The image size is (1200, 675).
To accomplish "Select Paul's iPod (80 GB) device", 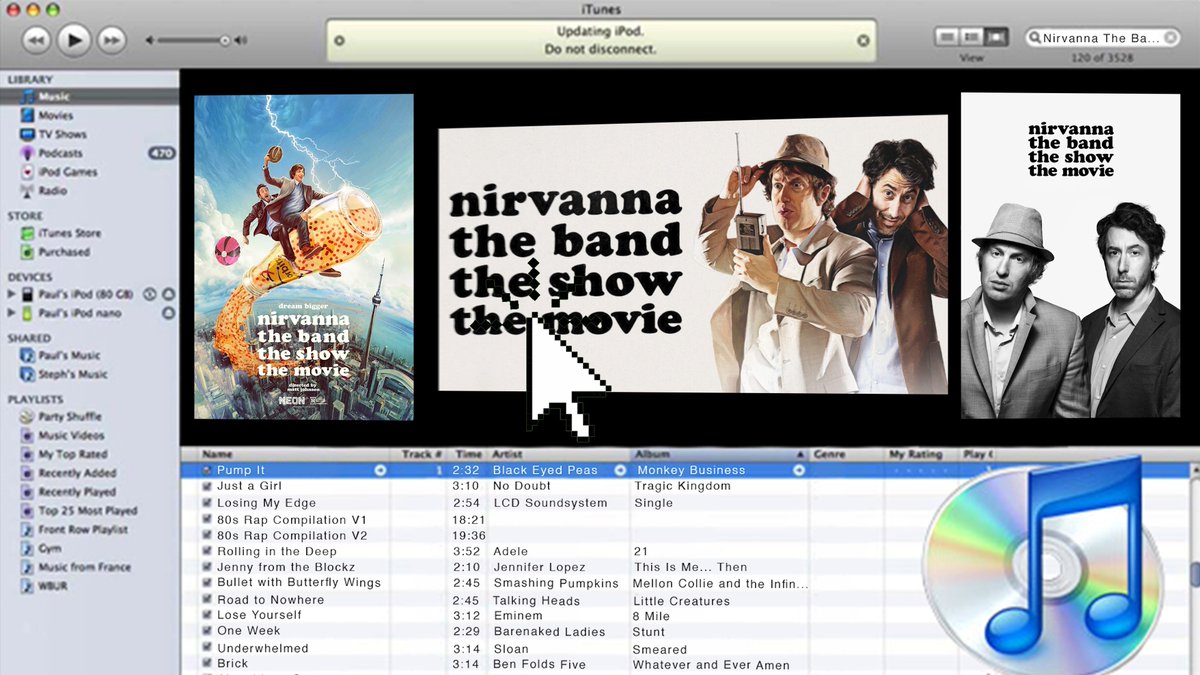I will click(77, 294).
